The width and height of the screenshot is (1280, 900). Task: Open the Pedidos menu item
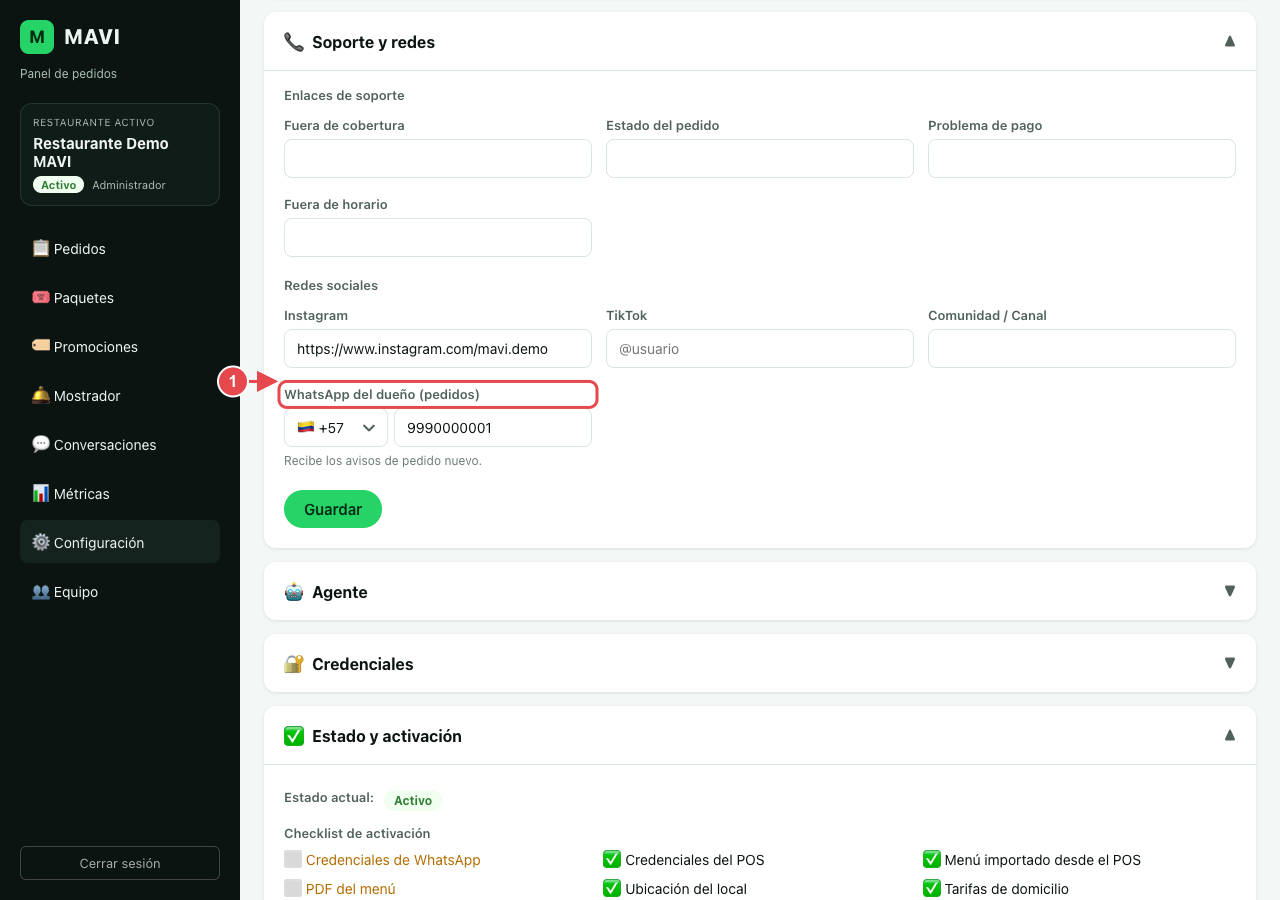point(120,248)
